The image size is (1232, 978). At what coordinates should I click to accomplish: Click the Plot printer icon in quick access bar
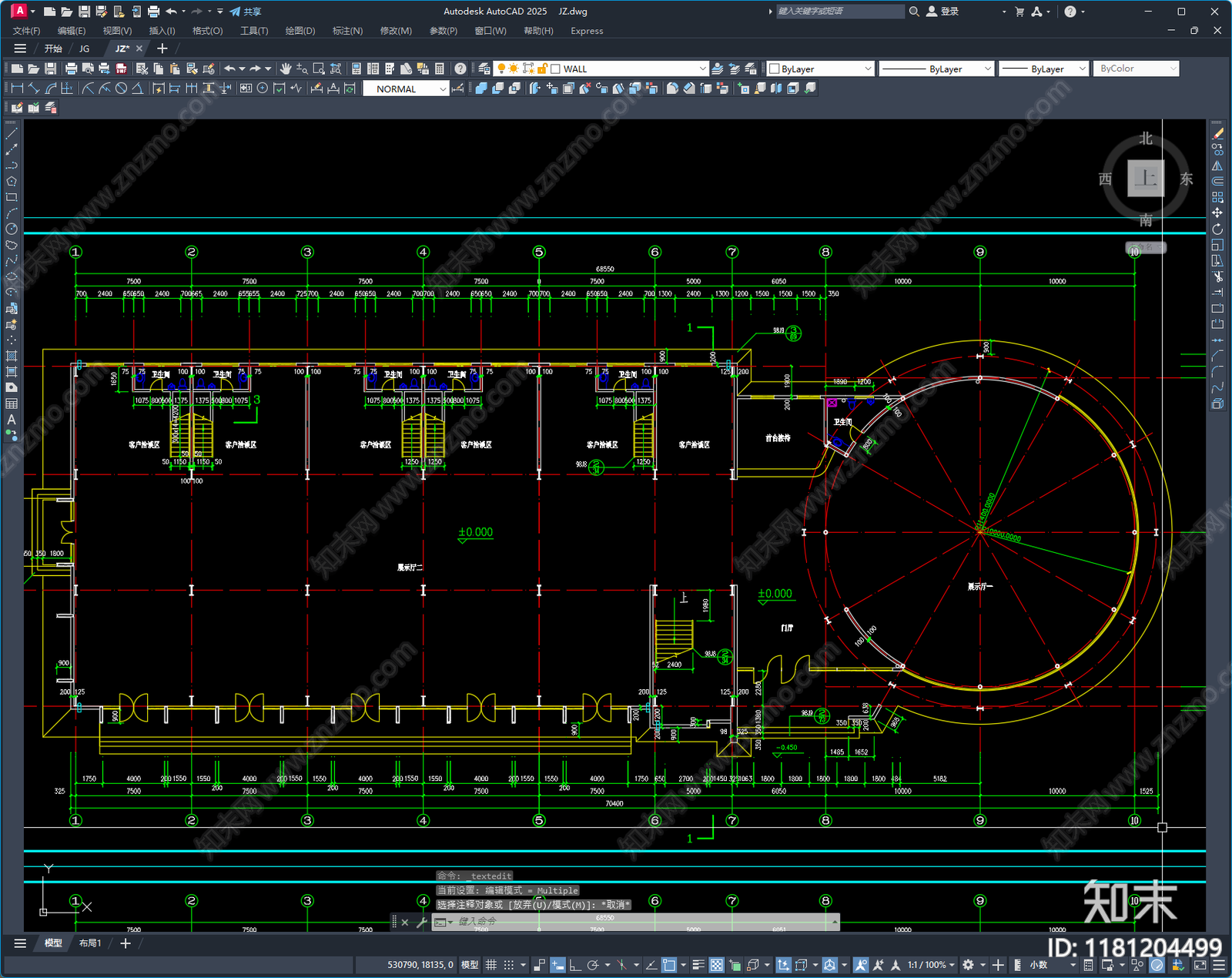[153, 12]
